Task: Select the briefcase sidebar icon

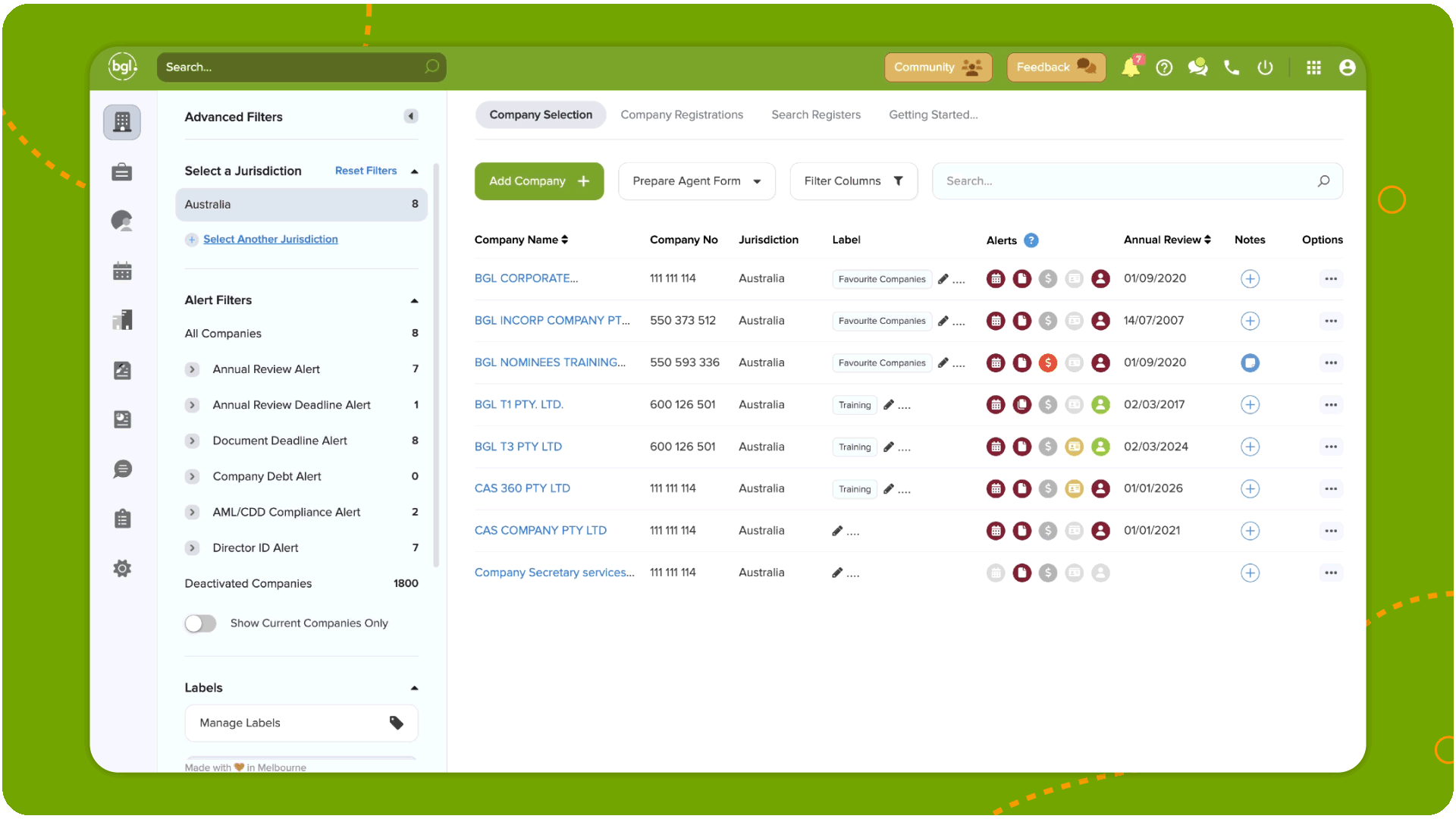Action: tap(122, 172)
